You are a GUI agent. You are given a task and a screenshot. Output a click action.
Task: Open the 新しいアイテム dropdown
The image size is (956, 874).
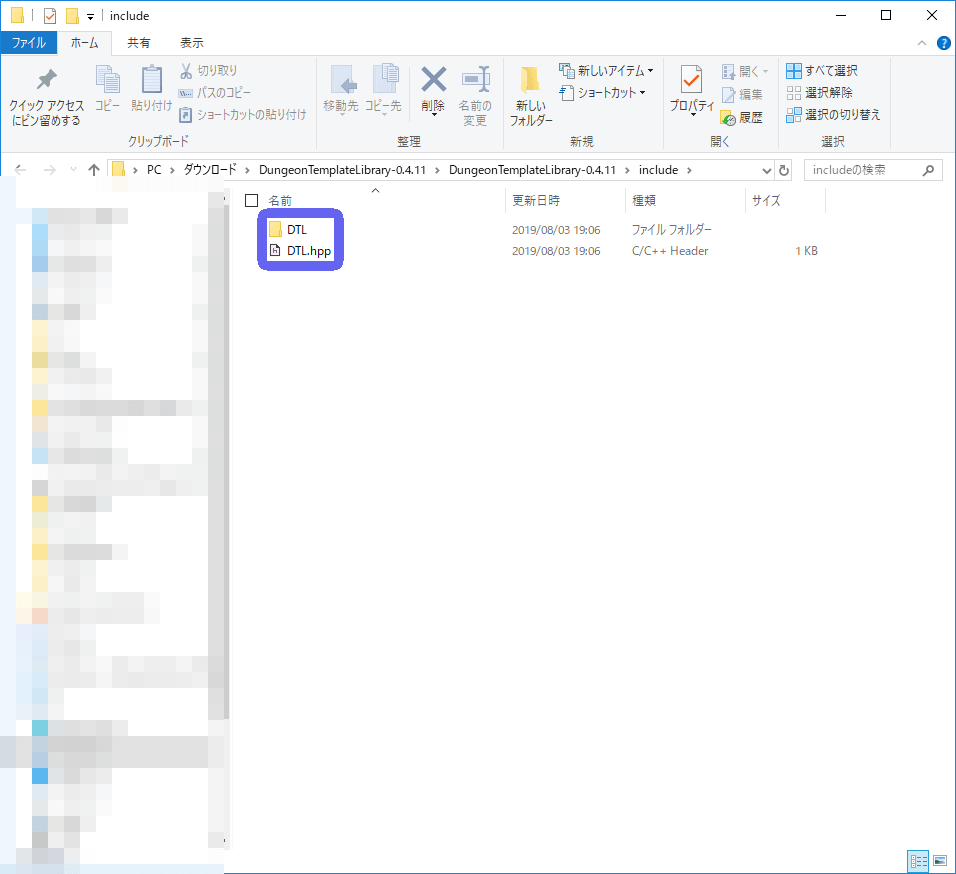click(606, 71)
